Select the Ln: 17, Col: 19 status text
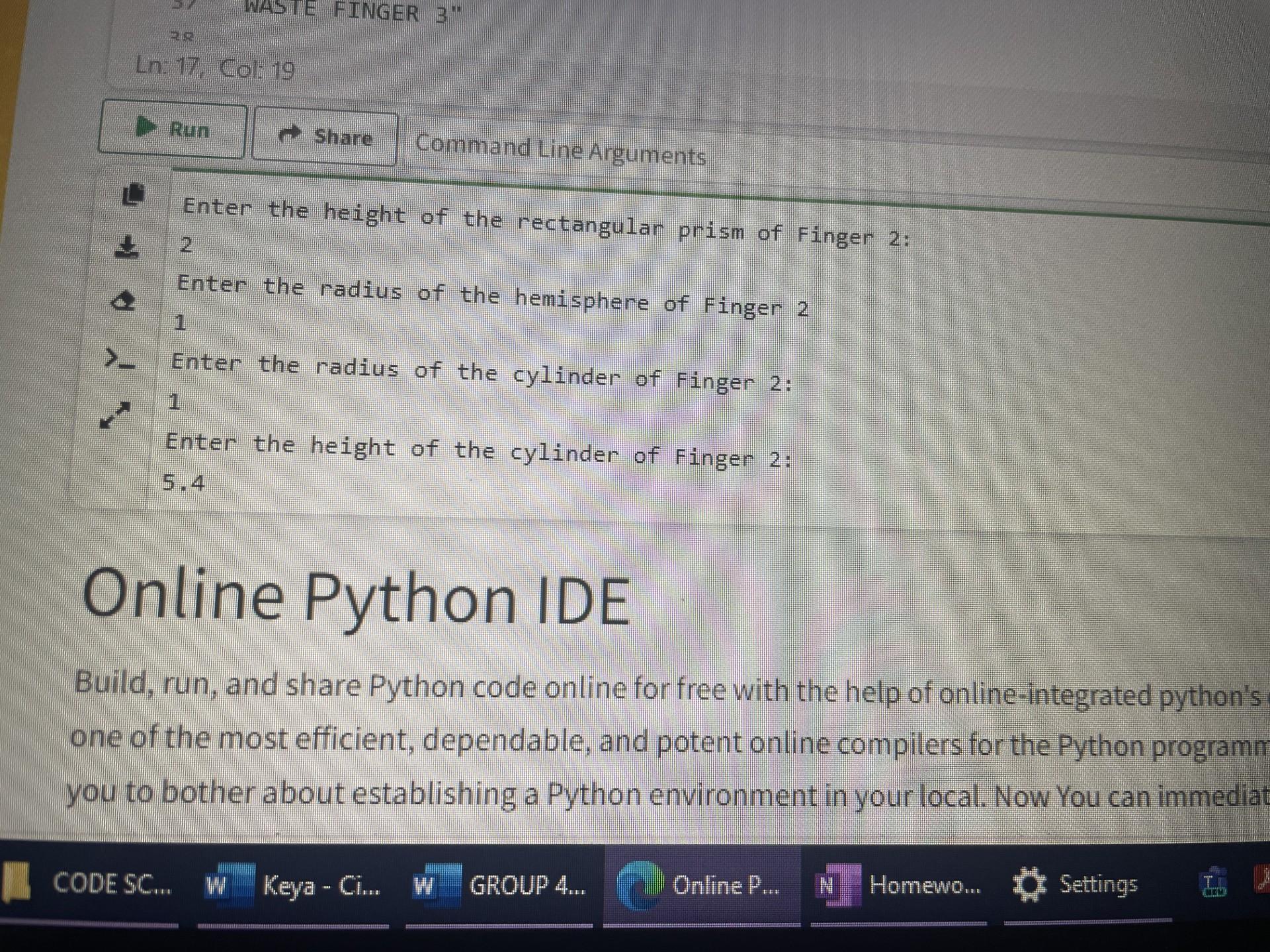The image size is (1270, 952). tap(215, 67)
